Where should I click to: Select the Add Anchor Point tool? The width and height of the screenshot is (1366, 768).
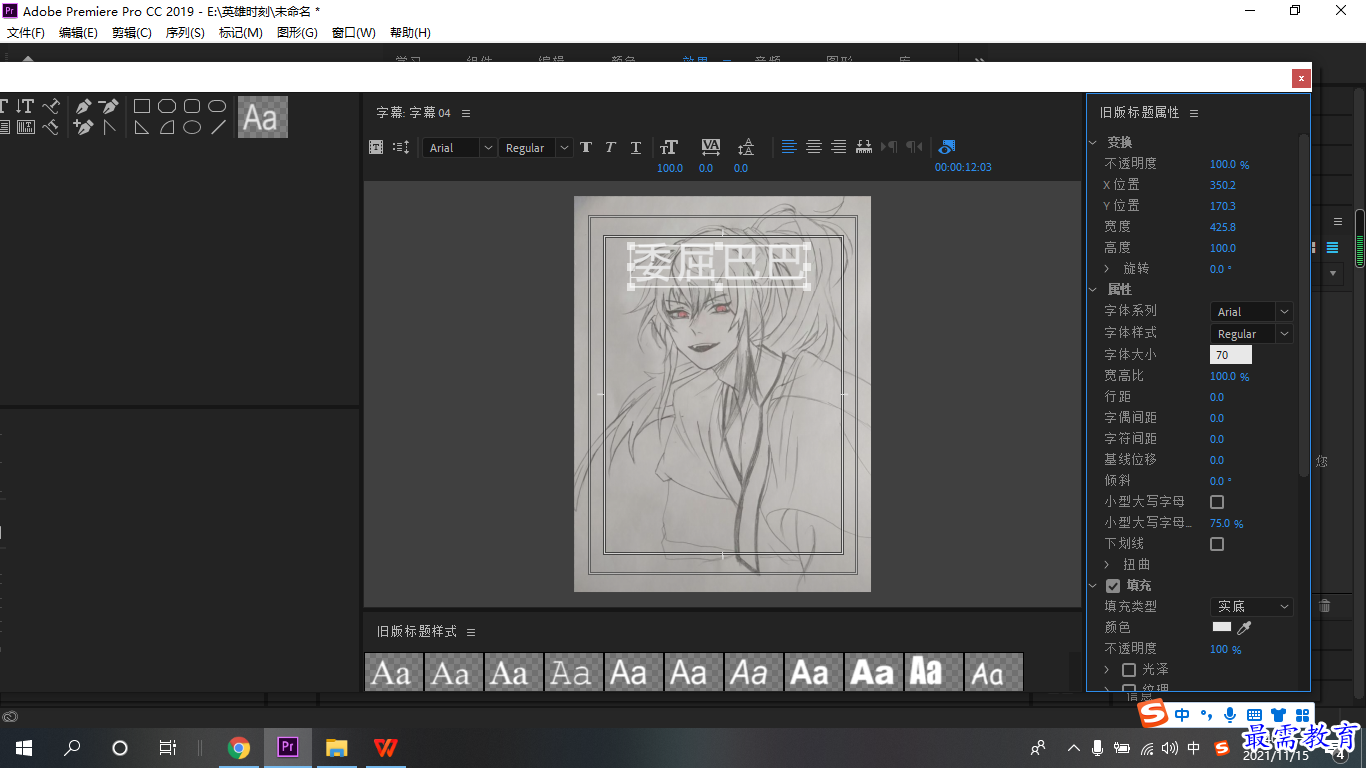83,127
